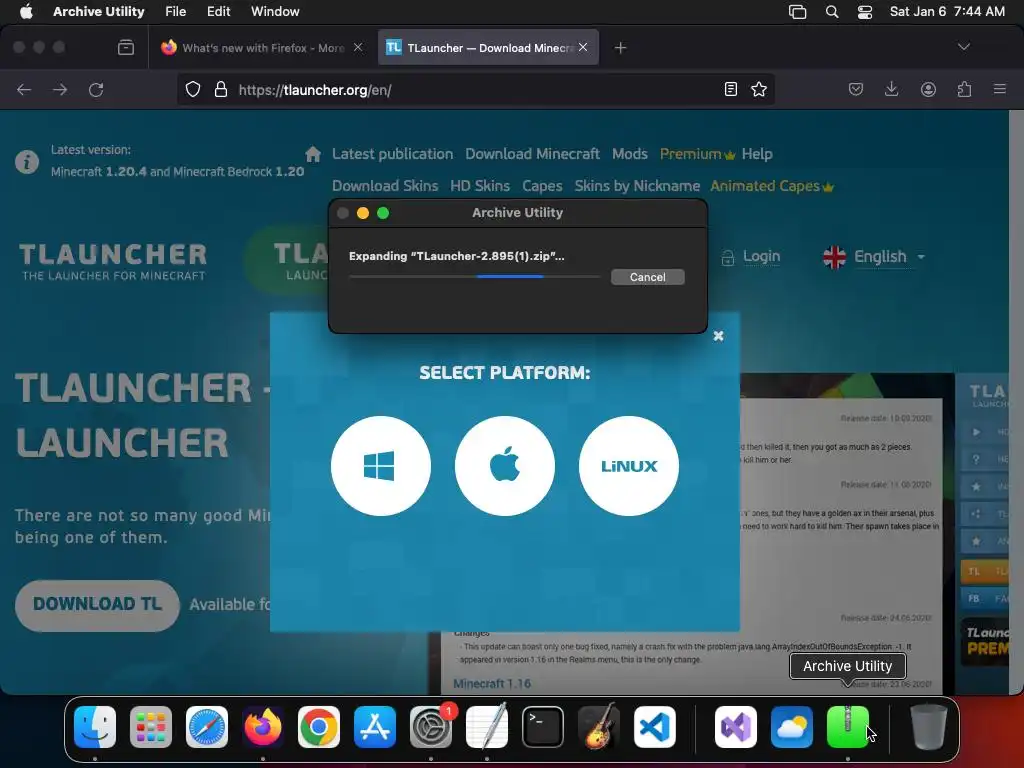Viewport: 1024px width, 768px height.
Task: Open Terminal from the Dock
Action: (x=543, y=727)
